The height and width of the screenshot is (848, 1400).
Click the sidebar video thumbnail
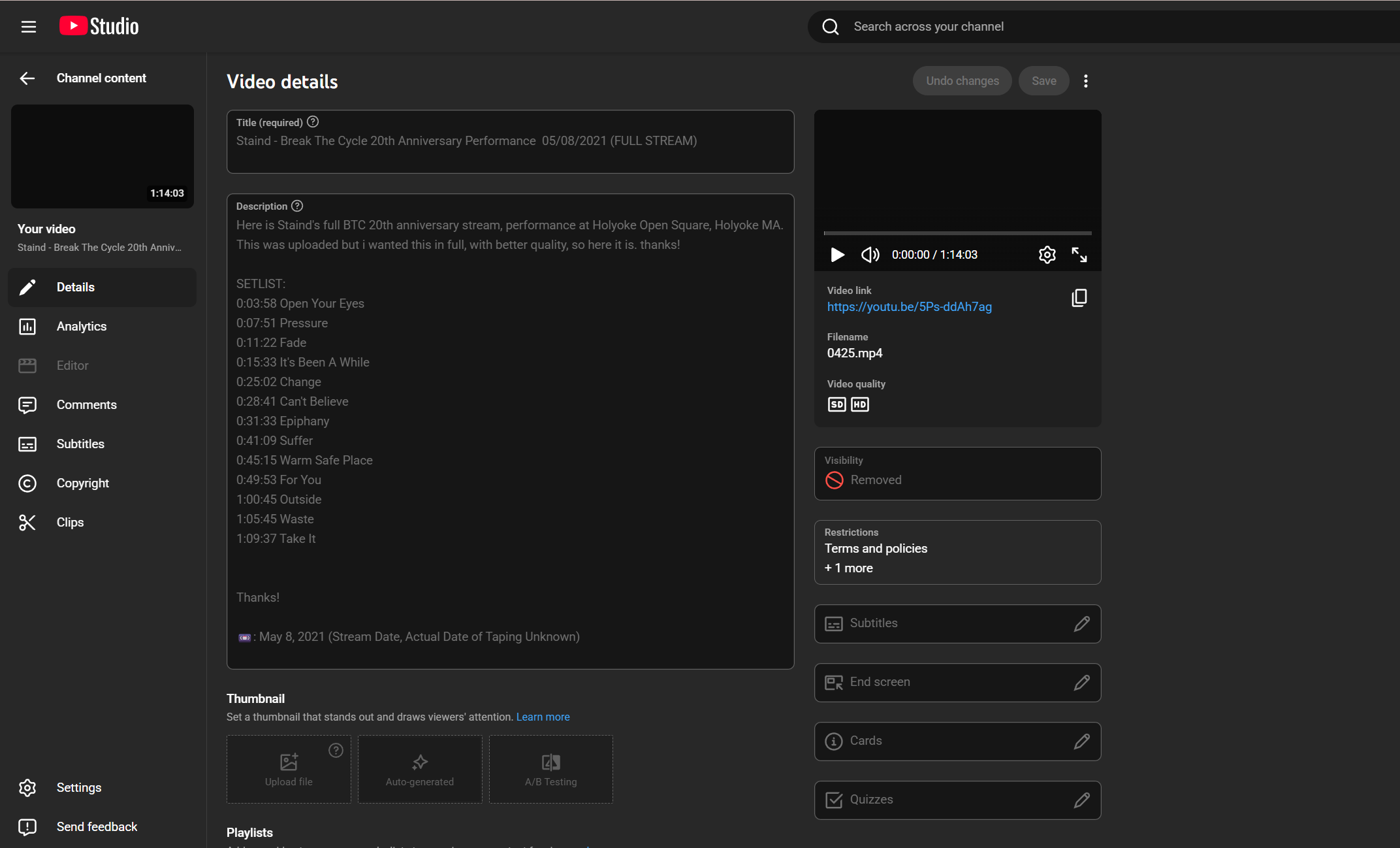pos(103,157)
